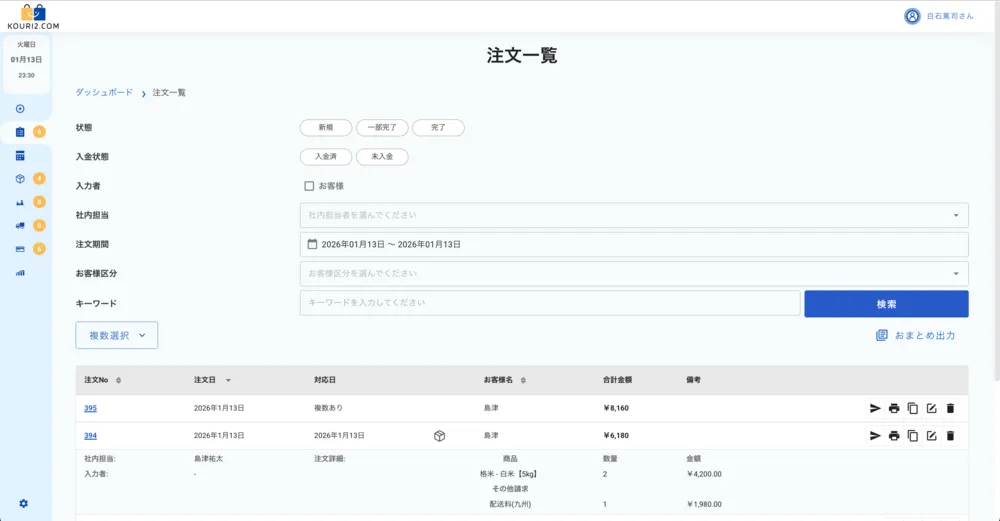Screen dimensions: 1000x521
Task: Click the 合計金額 column header
Action: [x=617, y=380]
